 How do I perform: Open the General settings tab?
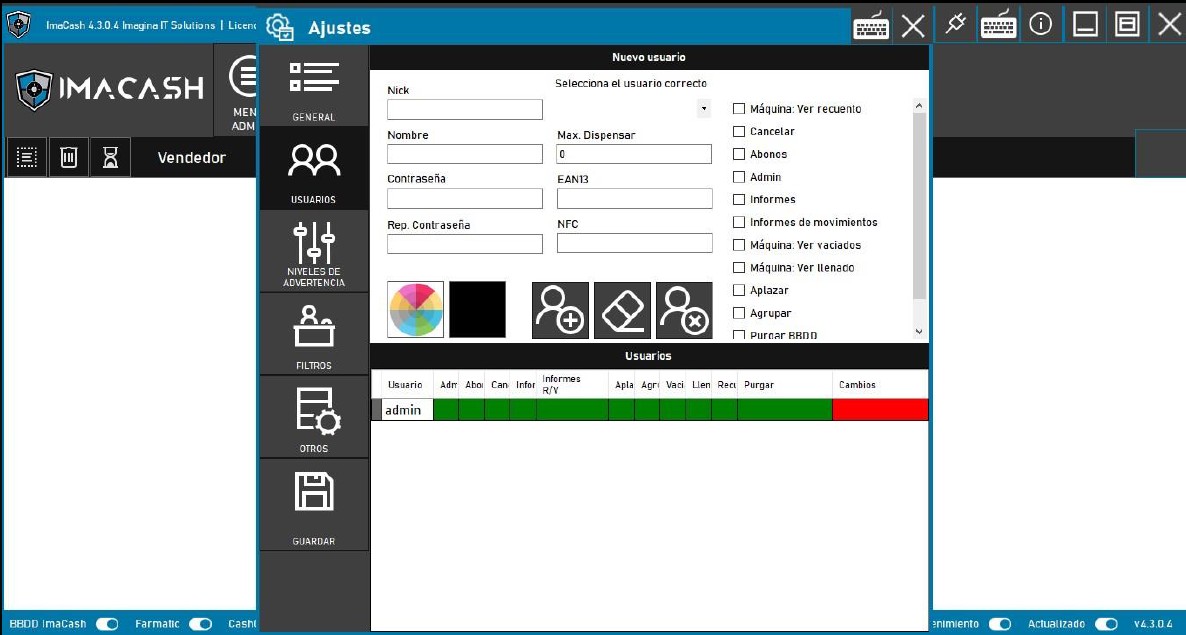point(314,87)
